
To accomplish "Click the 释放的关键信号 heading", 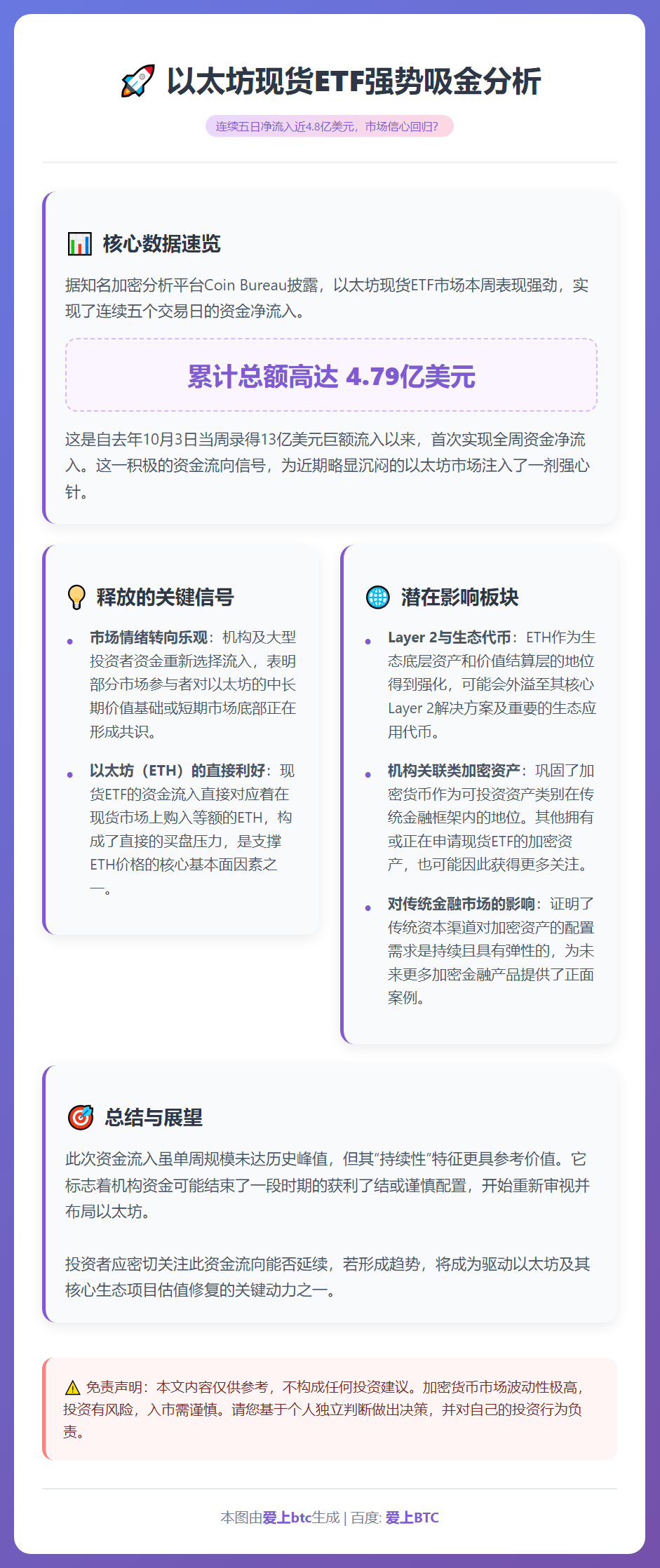I will pyautogui.click(x=165, y=597).
